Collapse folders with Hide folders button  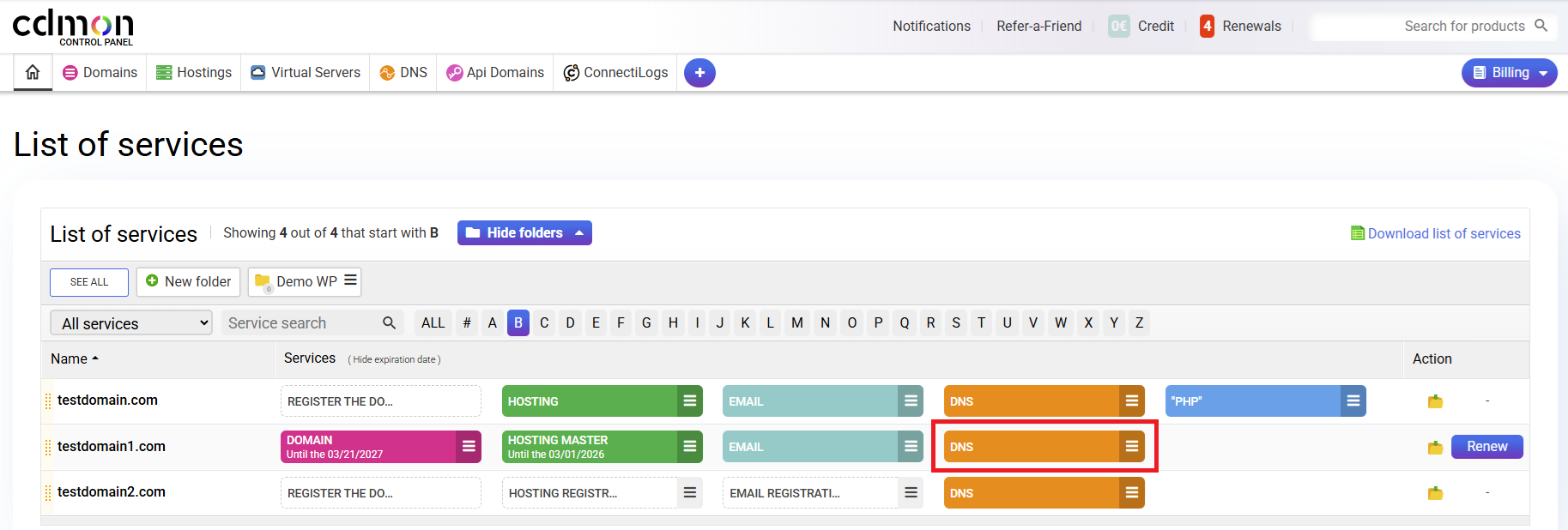coord(524,232)
